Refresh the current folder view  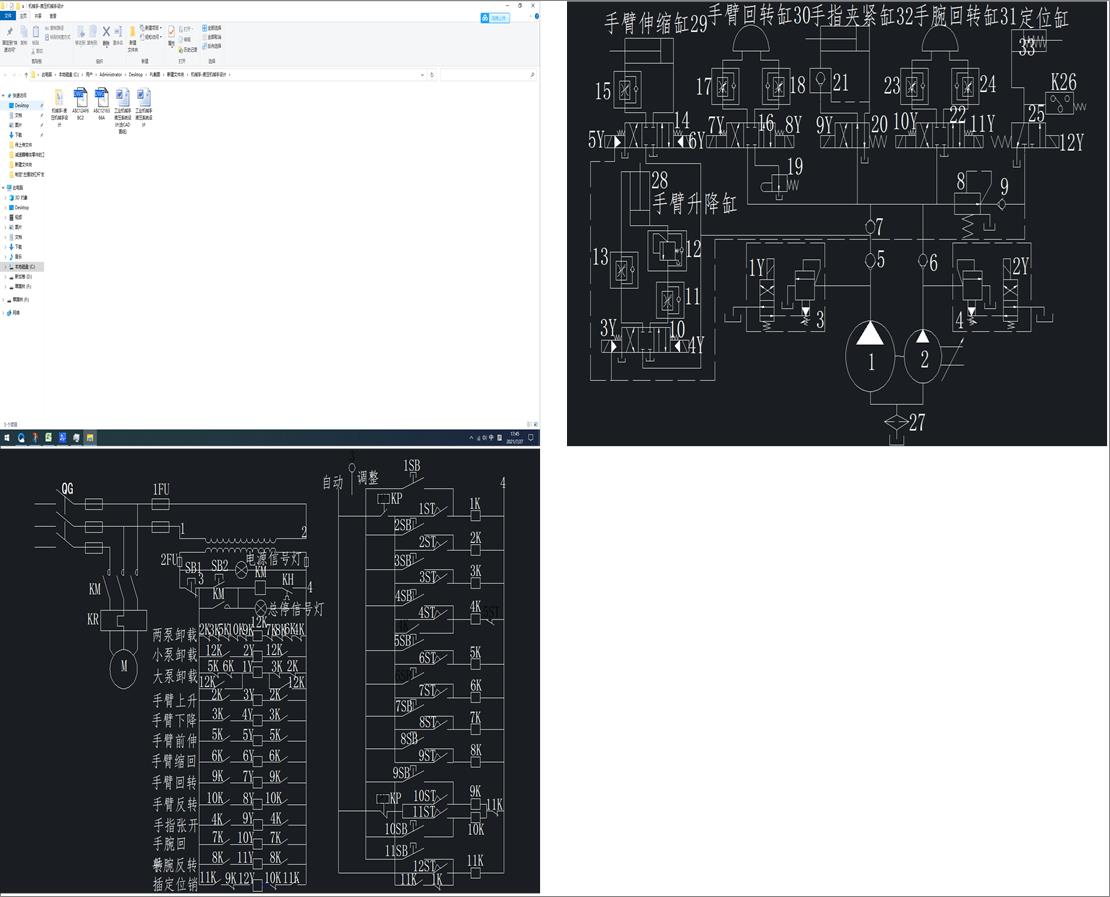[432, 74]
